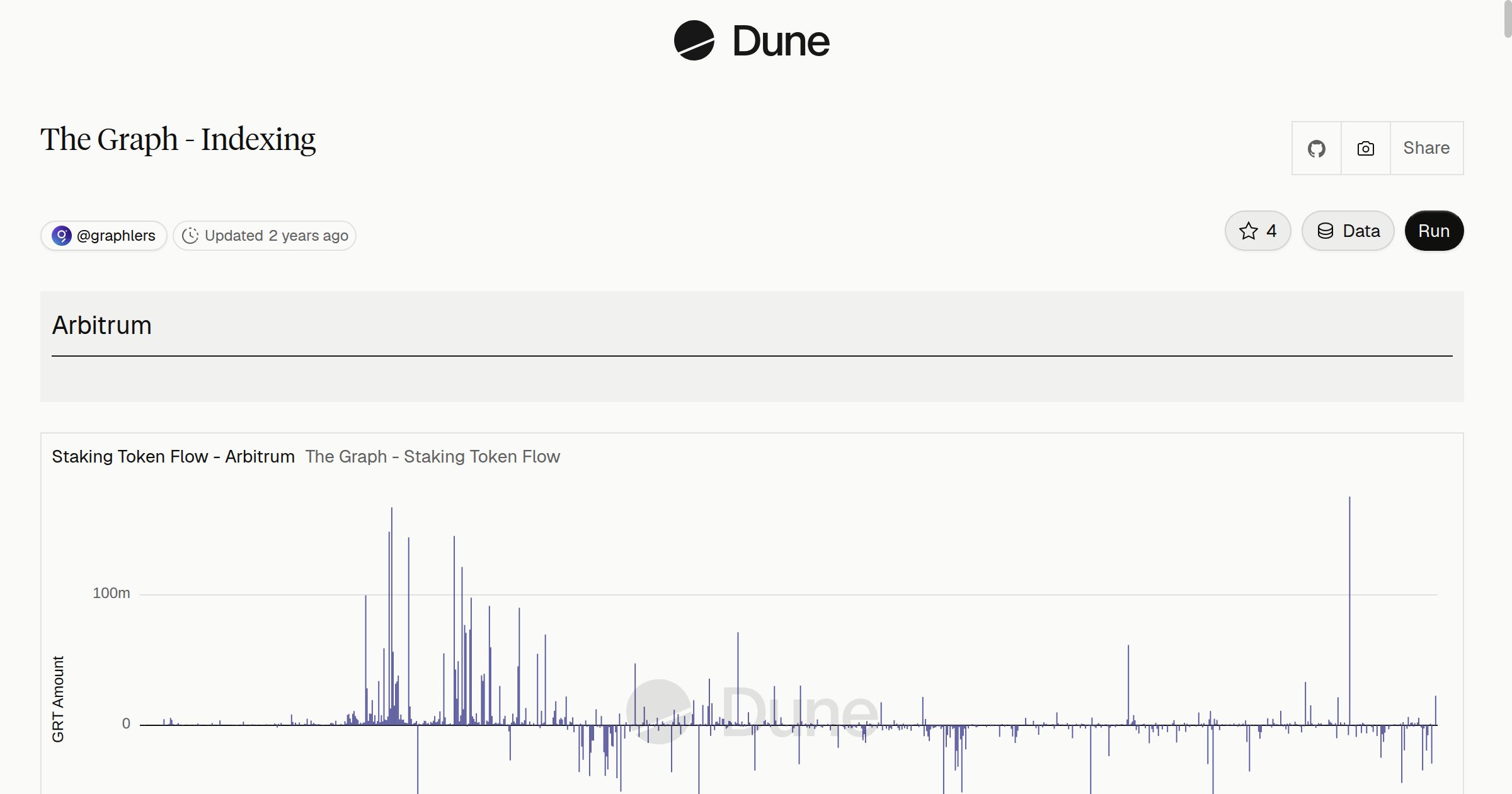This screenshot has width=1512, height=794.
Task: Click the camera screenshot icon
Action: (x=1366, y=148)
